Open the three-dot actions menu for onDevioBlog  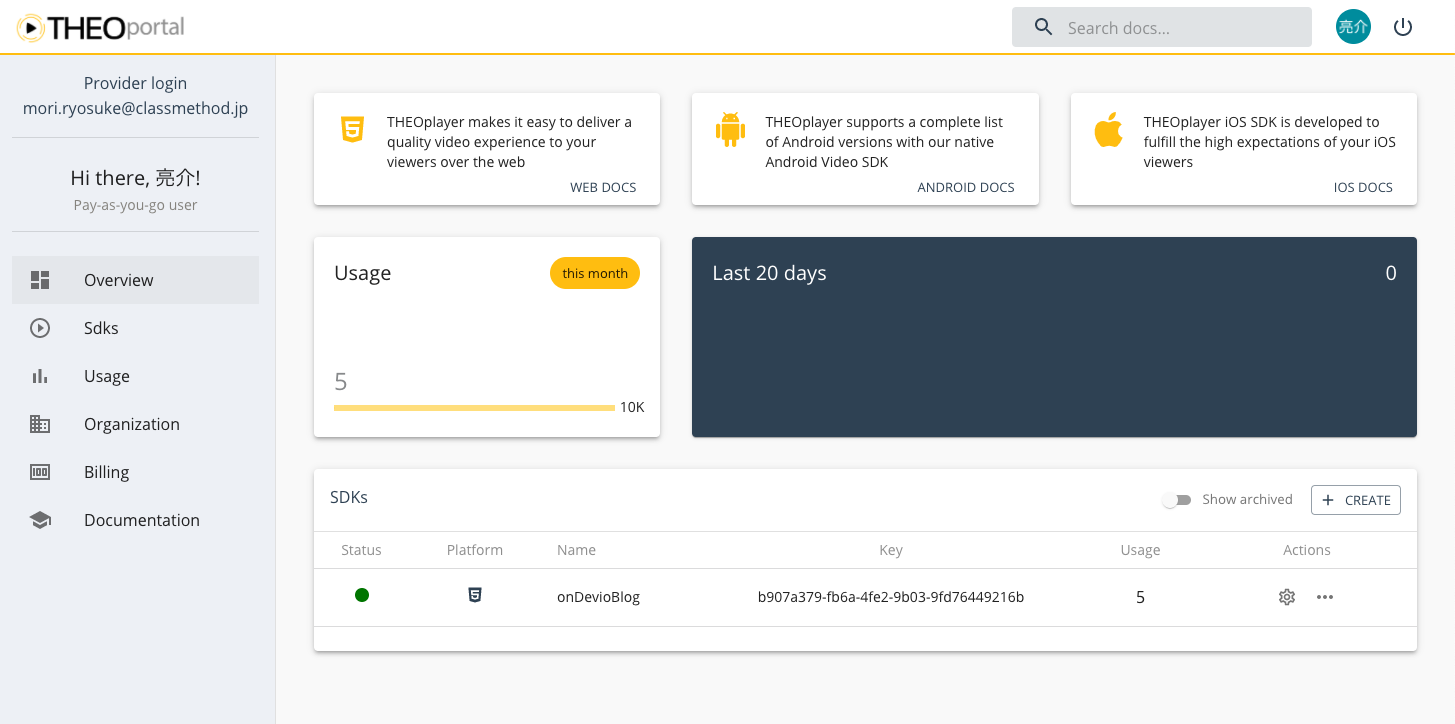click(x=1325, y=597)
